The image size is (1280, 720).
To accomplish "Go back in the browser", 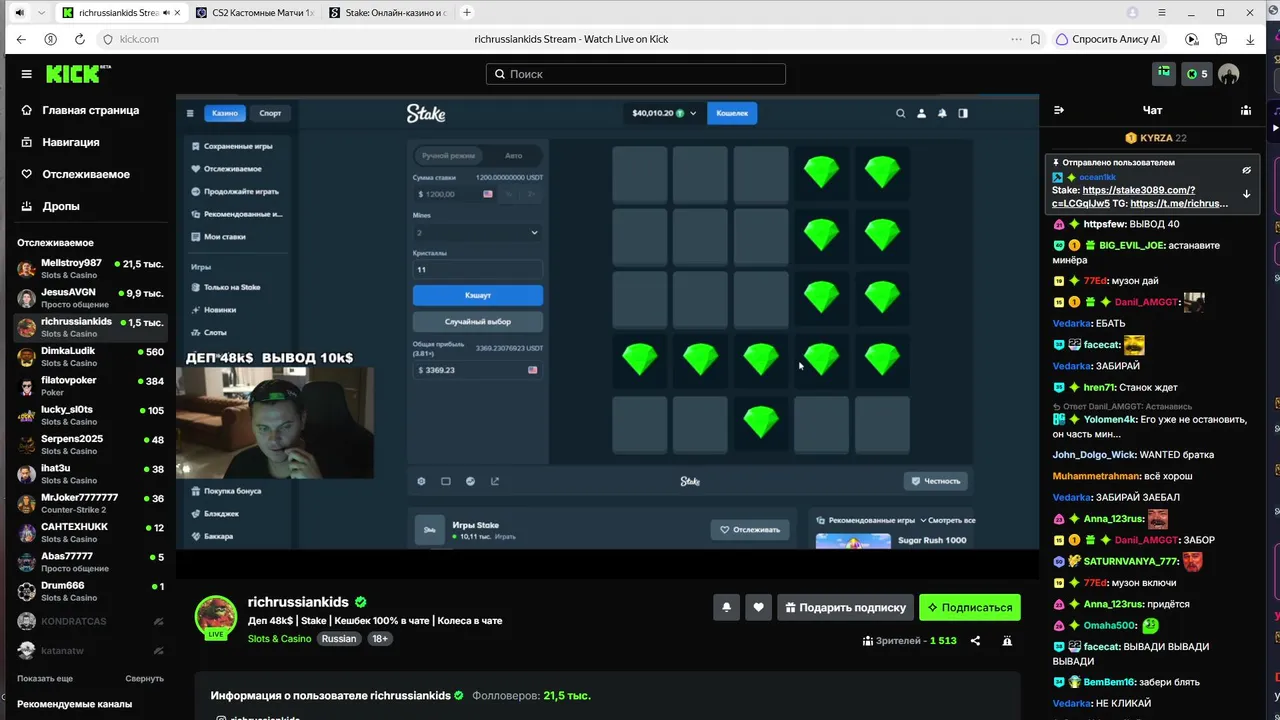I will click(x=21, y=39).
